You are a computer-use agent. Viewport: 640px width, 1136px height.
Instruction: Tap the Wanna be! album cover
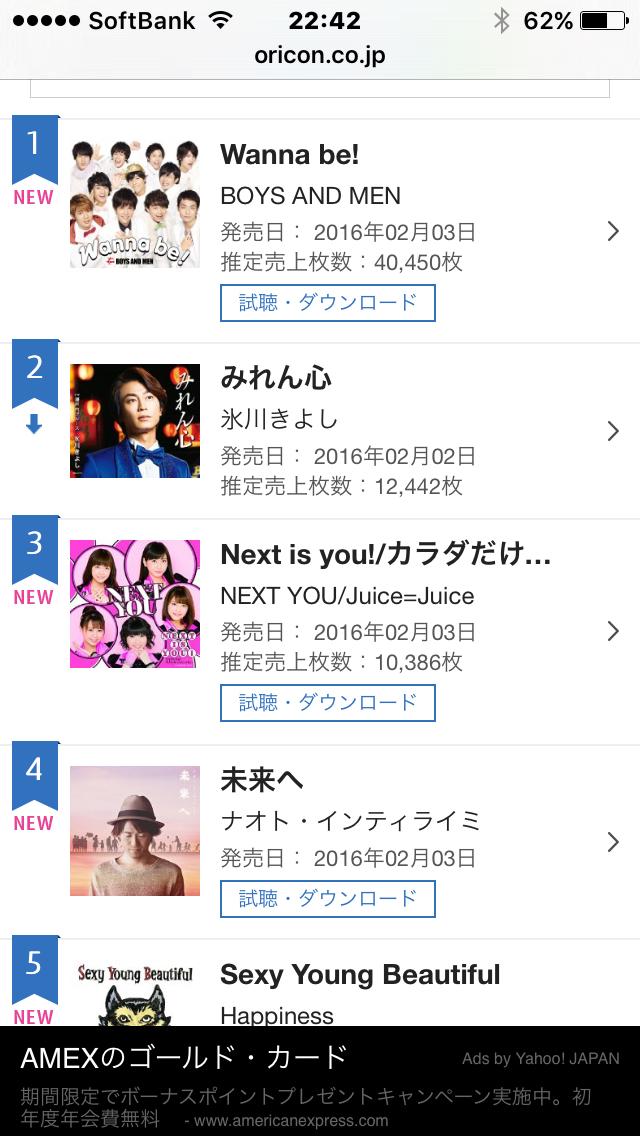pyautogui.click(x=135, y=205)
